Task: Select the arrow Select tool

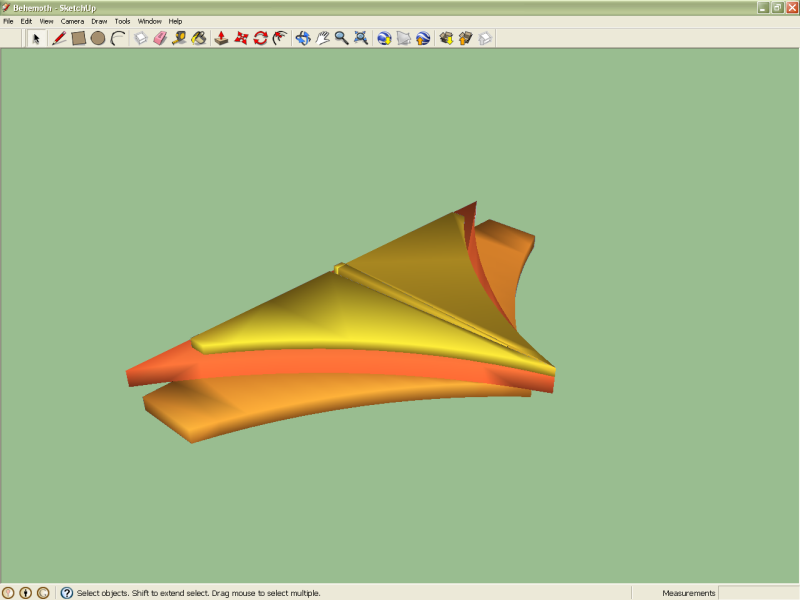Action: click(x=36, y=38)
